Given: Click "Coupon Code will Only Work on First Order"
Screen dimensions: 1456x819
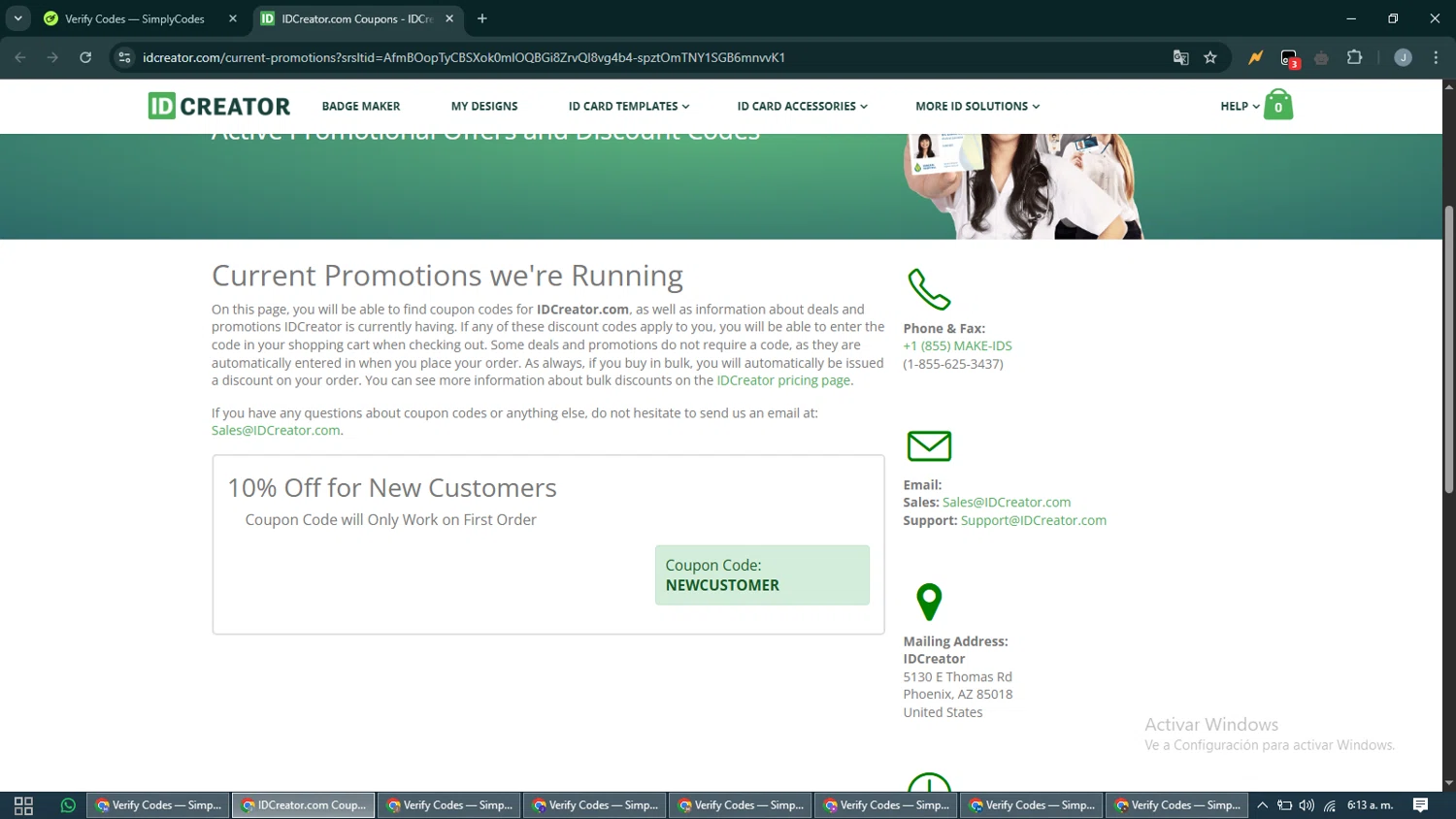Looking at the screenshot, I should [390, 520].
